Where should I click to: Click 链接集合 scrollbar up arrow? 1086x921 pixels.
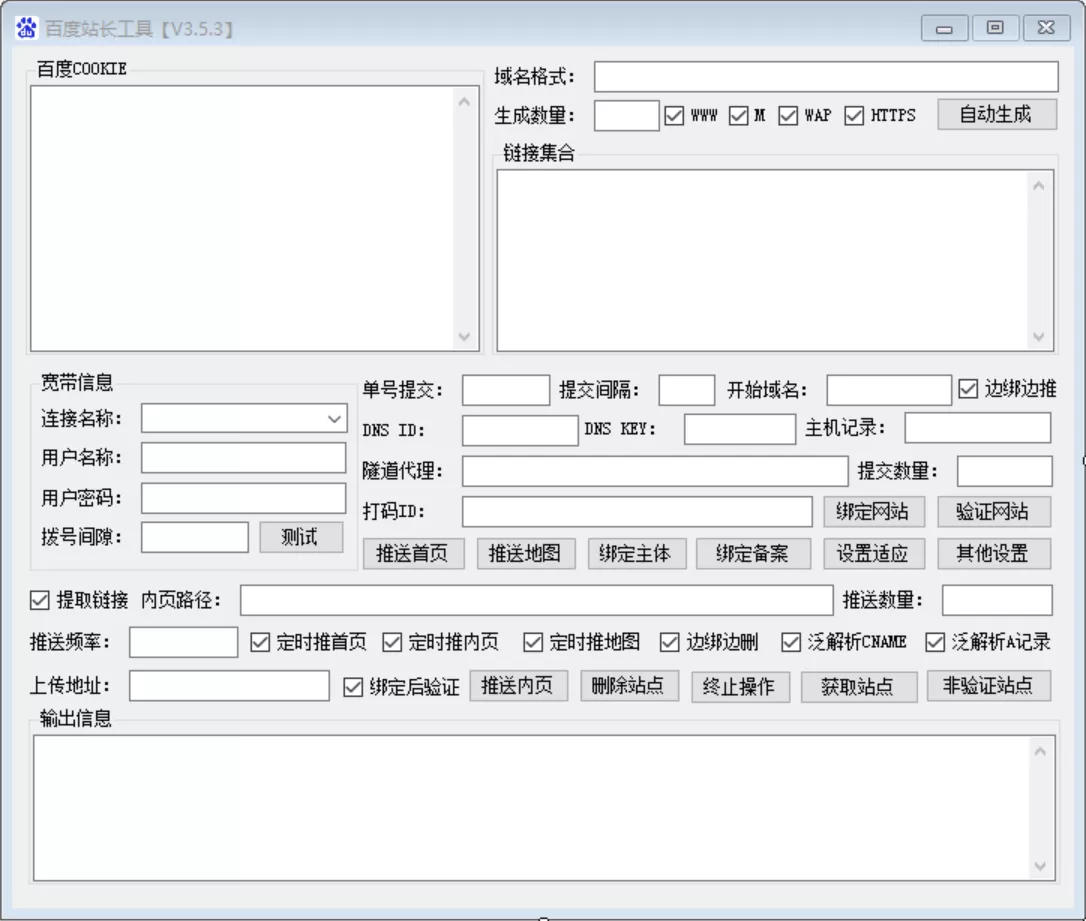pyautogui.click(x=1038, y=186)
